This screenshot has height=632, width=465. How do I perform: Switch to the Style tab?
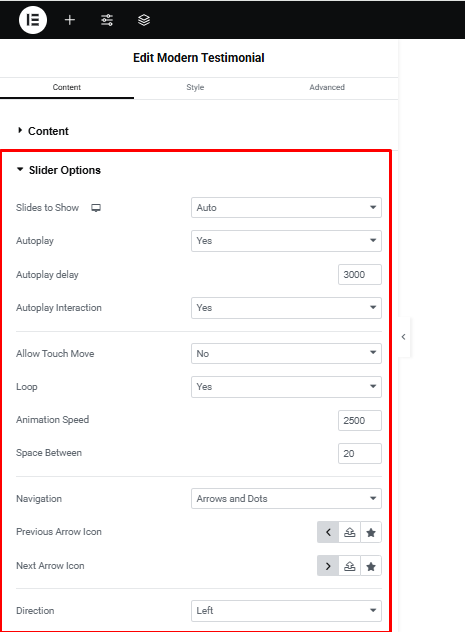click(x=195, y=87)
